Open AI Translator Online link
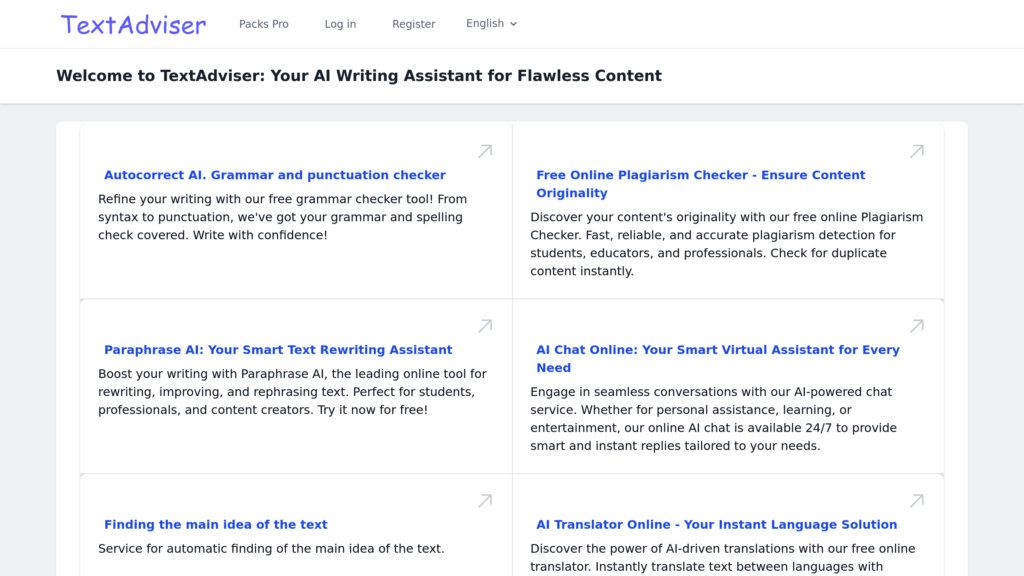 point(716,524)
